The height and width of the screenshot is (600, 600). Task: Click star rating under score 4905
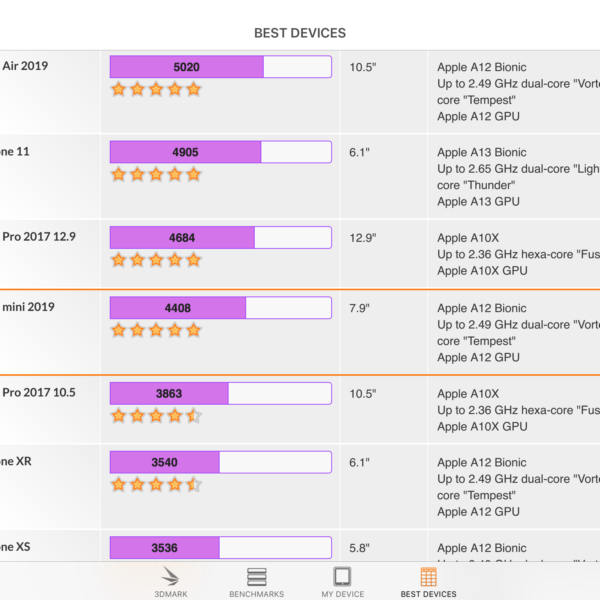click(156, 174)
